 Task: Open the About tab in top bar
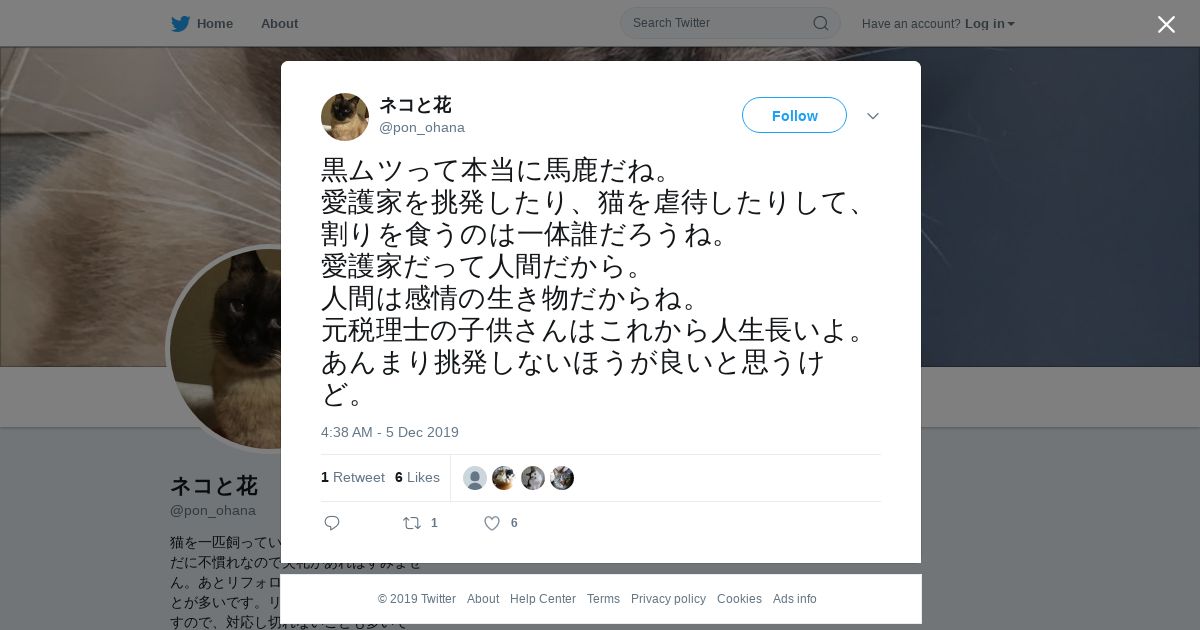279,23
